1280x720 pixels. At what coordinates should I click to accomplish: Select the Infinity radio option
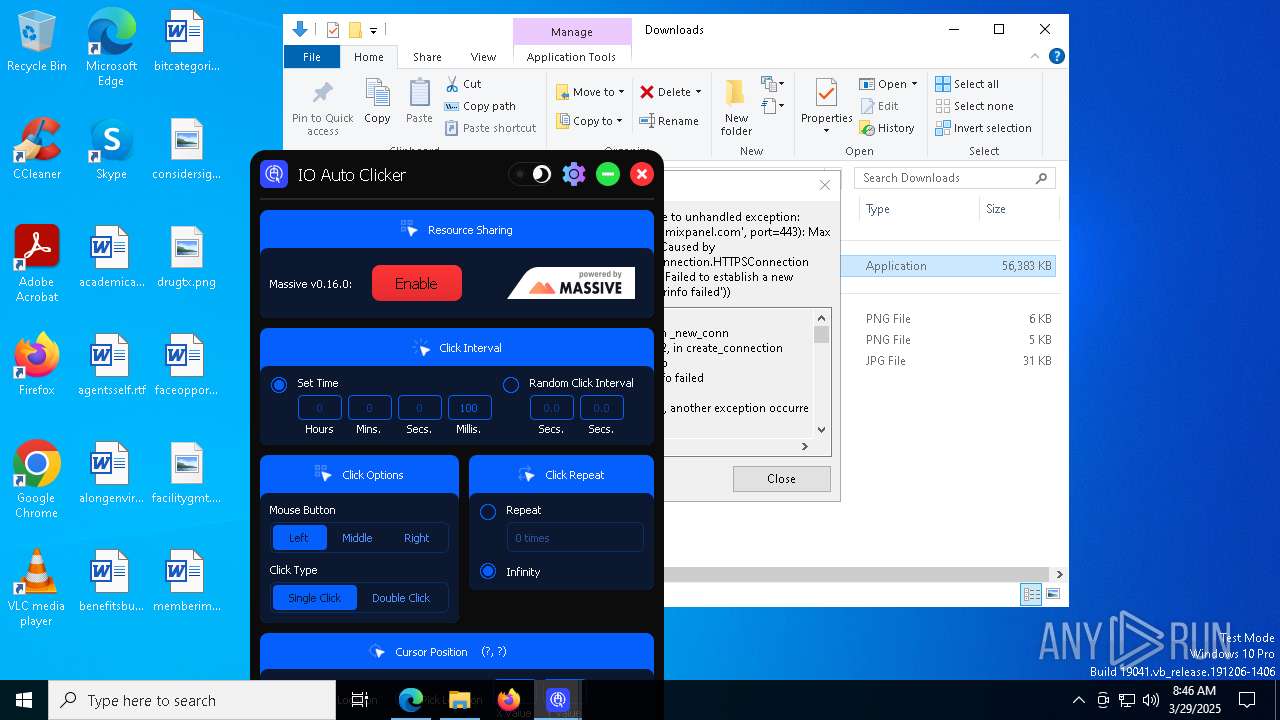(x=488, y=572)
